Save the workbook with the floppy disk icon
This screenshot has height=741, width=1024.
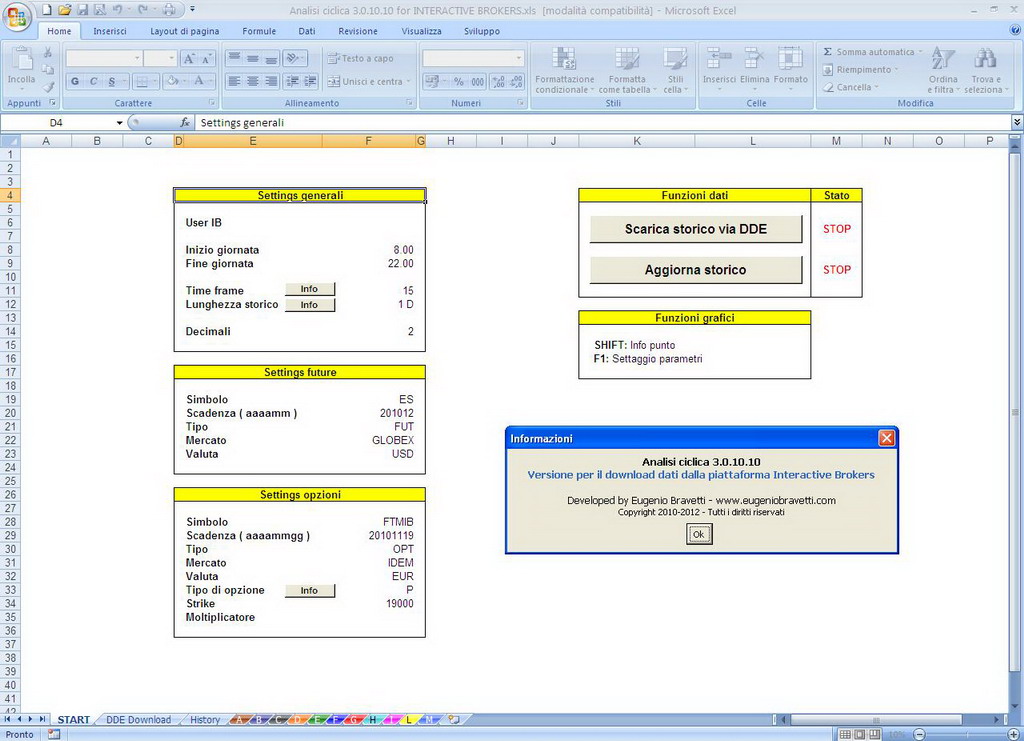(x=82, y=10)
